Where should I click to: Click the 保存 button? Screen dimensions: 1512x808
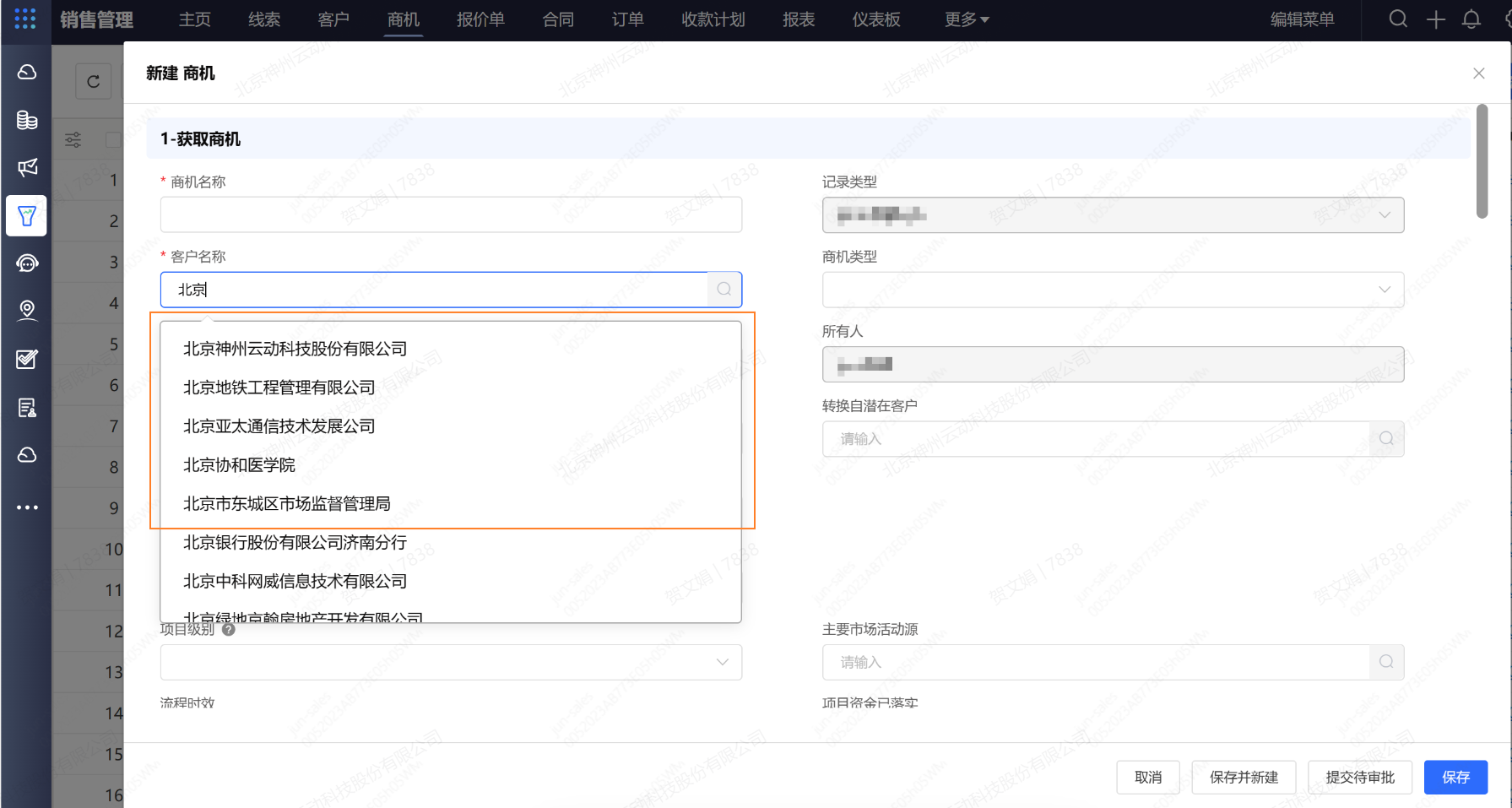[1455, 777]
